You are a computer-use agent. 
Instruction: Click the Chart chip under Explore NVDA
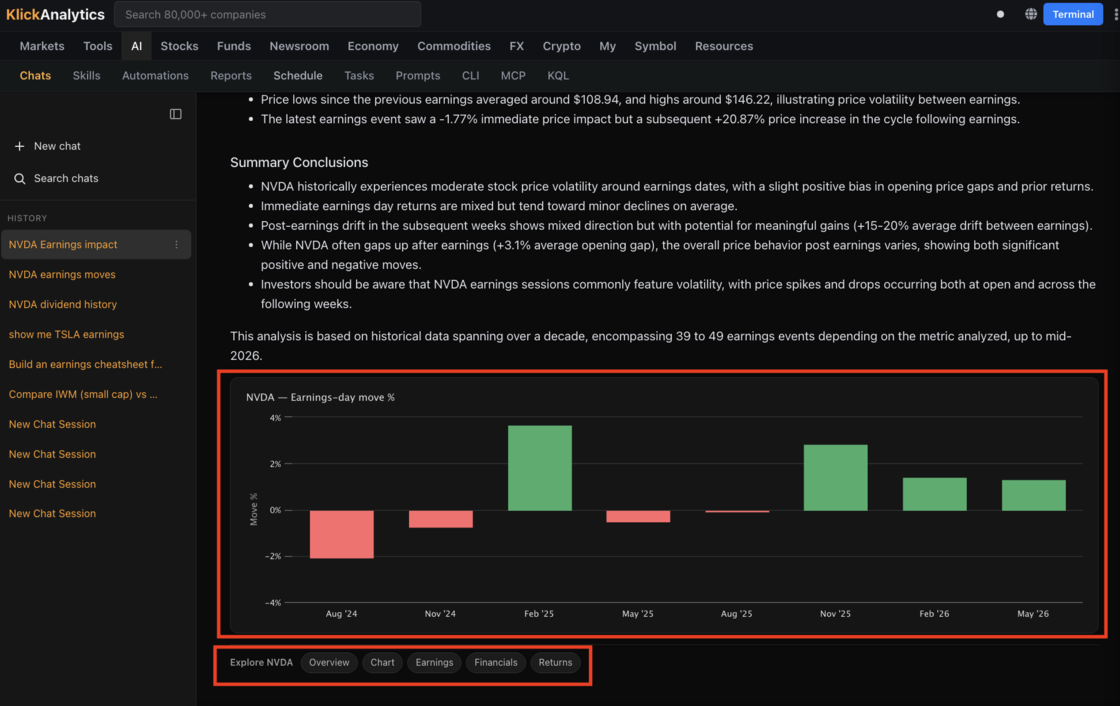pyautogui.click(x=382, y=662)
